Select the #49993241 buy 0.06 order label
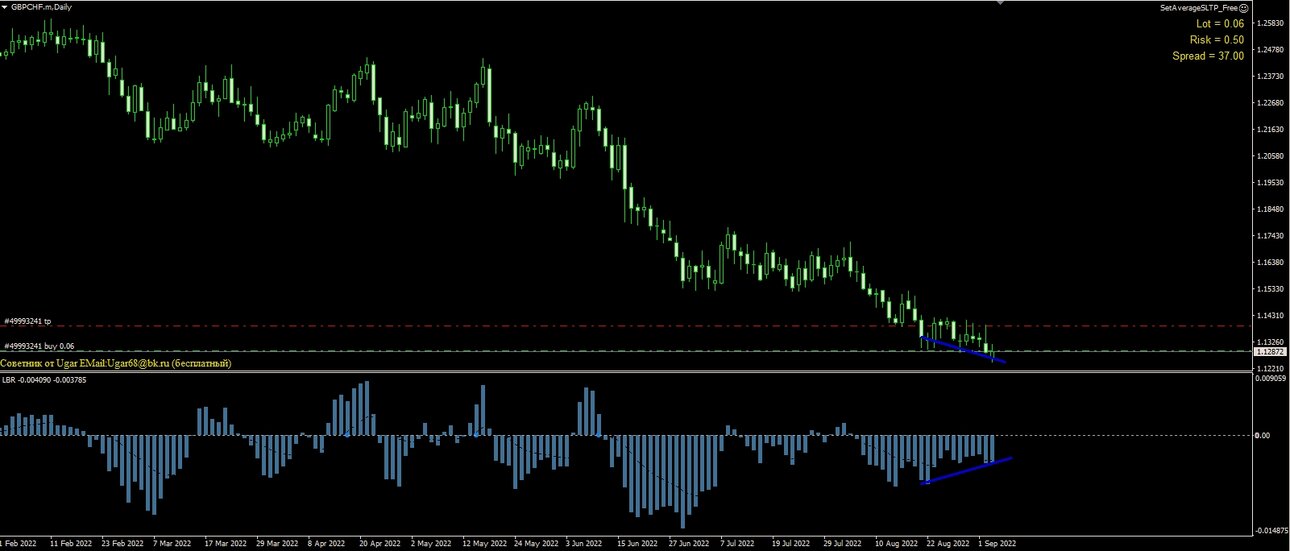The width and height of the screenshot is (1290, 551). pos(37,346)
